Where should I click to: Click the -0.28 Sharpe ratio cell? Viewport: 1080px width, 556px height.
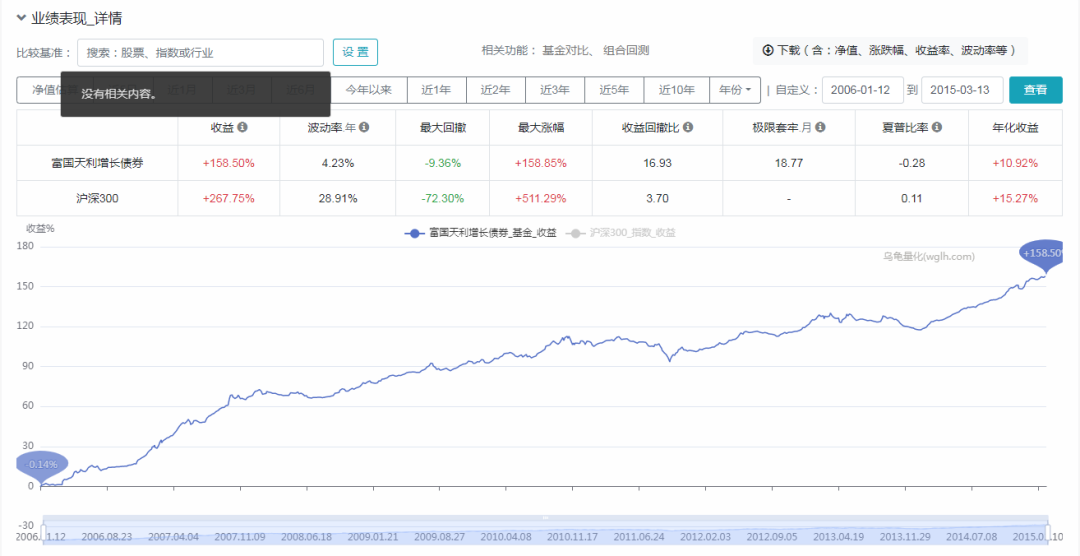click(911, 163)
